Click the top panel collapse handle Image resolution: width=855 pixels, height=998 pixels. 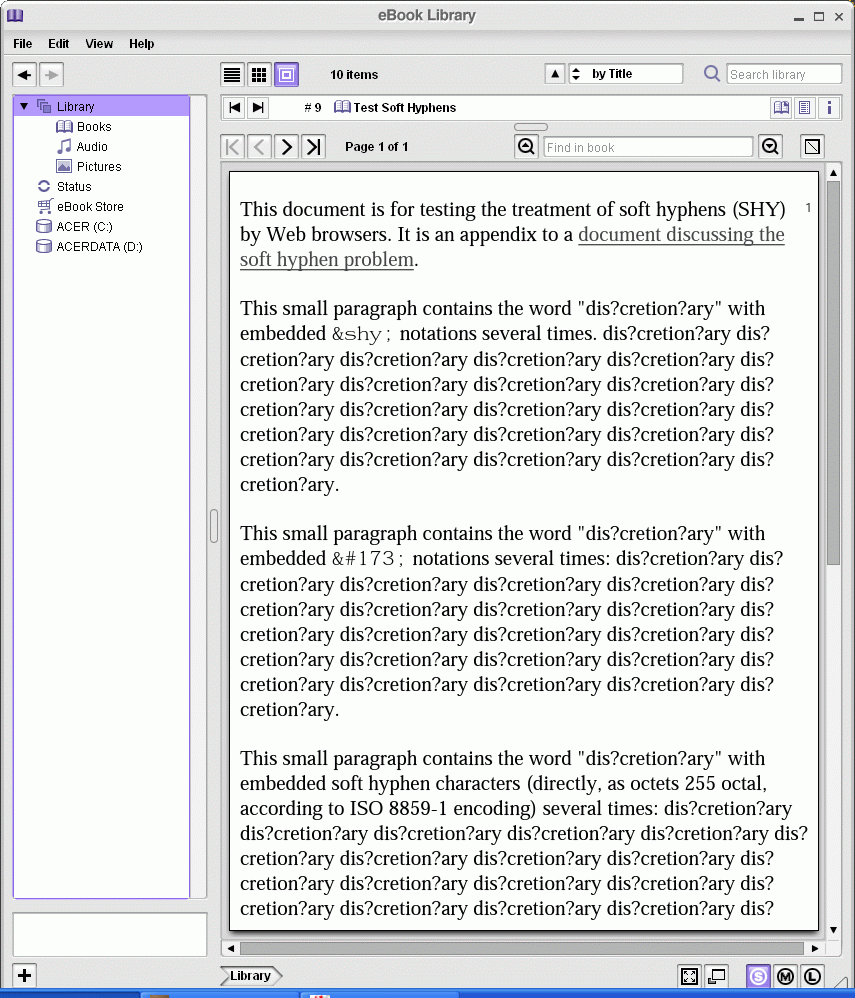(531, 127)
